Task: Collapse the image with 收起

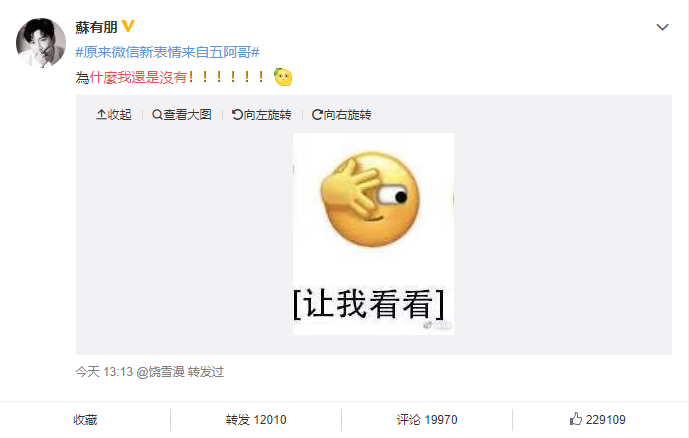Action: [x=114, y=115]
